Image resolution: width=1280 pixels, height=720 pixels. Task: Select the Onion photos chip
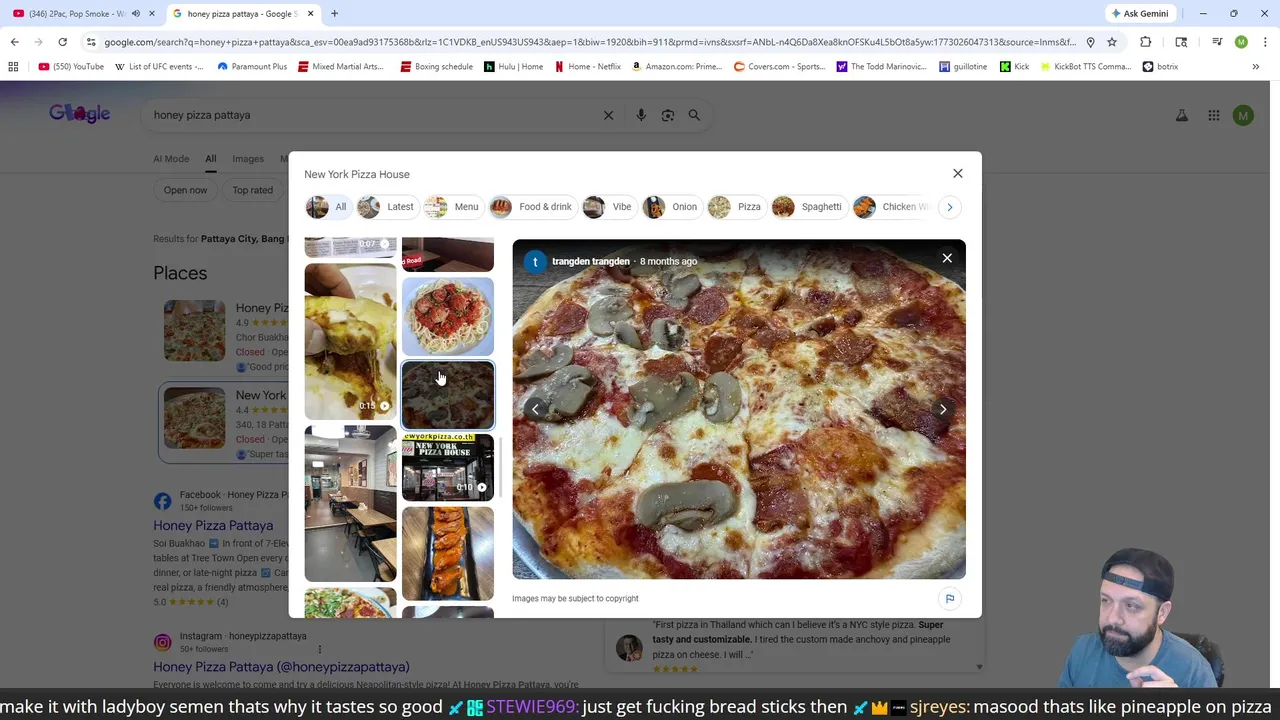coord(671,207)
